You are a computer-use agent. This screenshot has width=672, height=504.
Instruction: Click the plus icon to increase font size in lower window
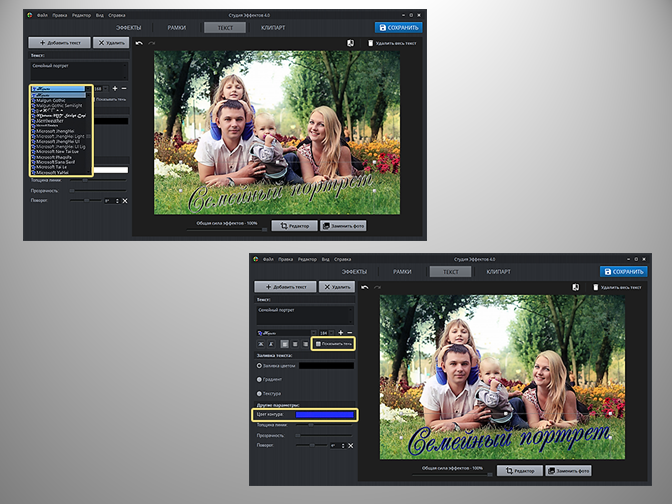click(x=338, y=331)
